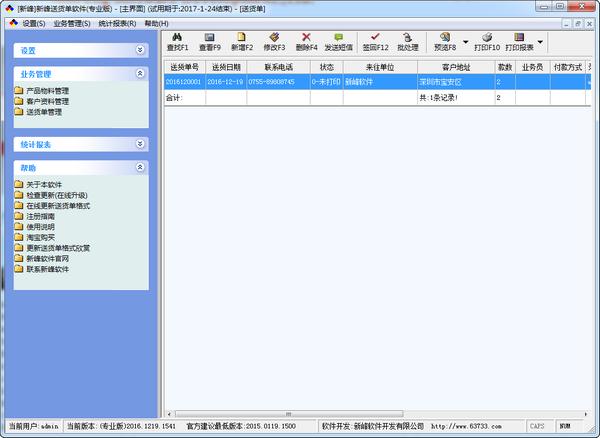The image size is (600, 438).
Task: Click the 发送短信 send SMS icon
Action: pyautogui.click(x=339, y=41)
